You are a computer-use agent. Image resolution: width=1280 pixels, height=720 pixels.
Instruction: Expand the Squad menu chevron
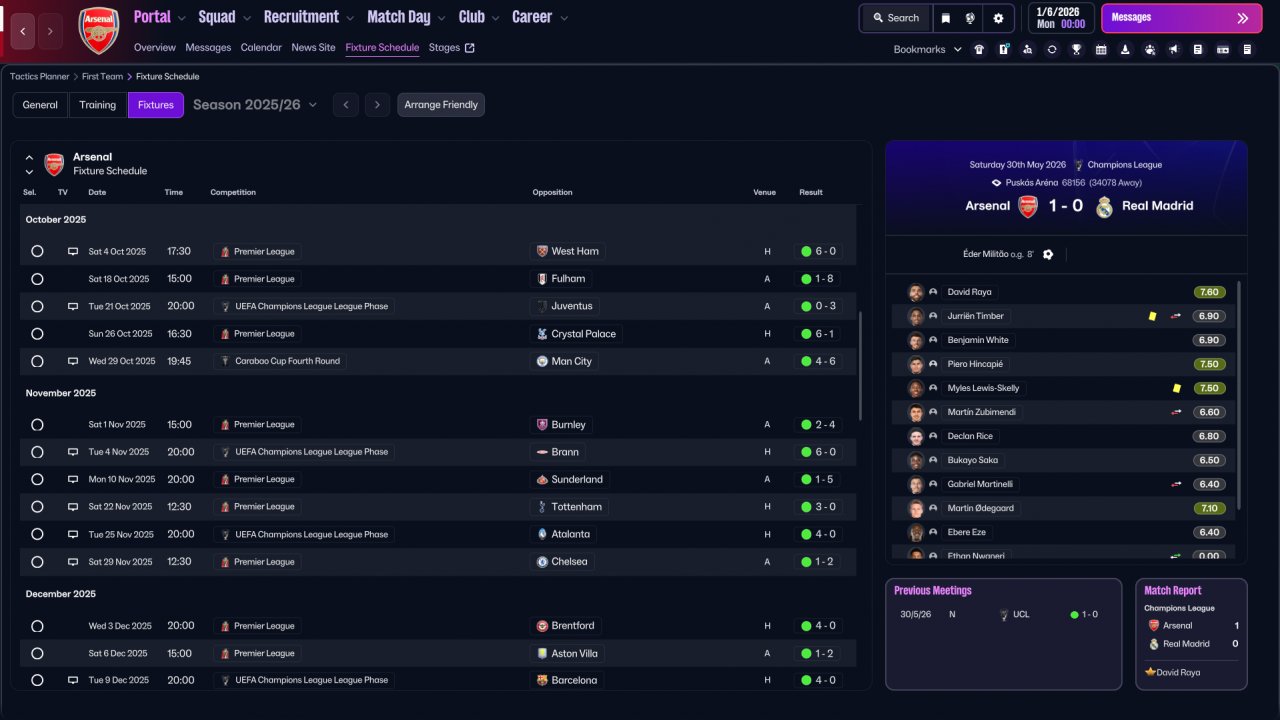point(246,18)
